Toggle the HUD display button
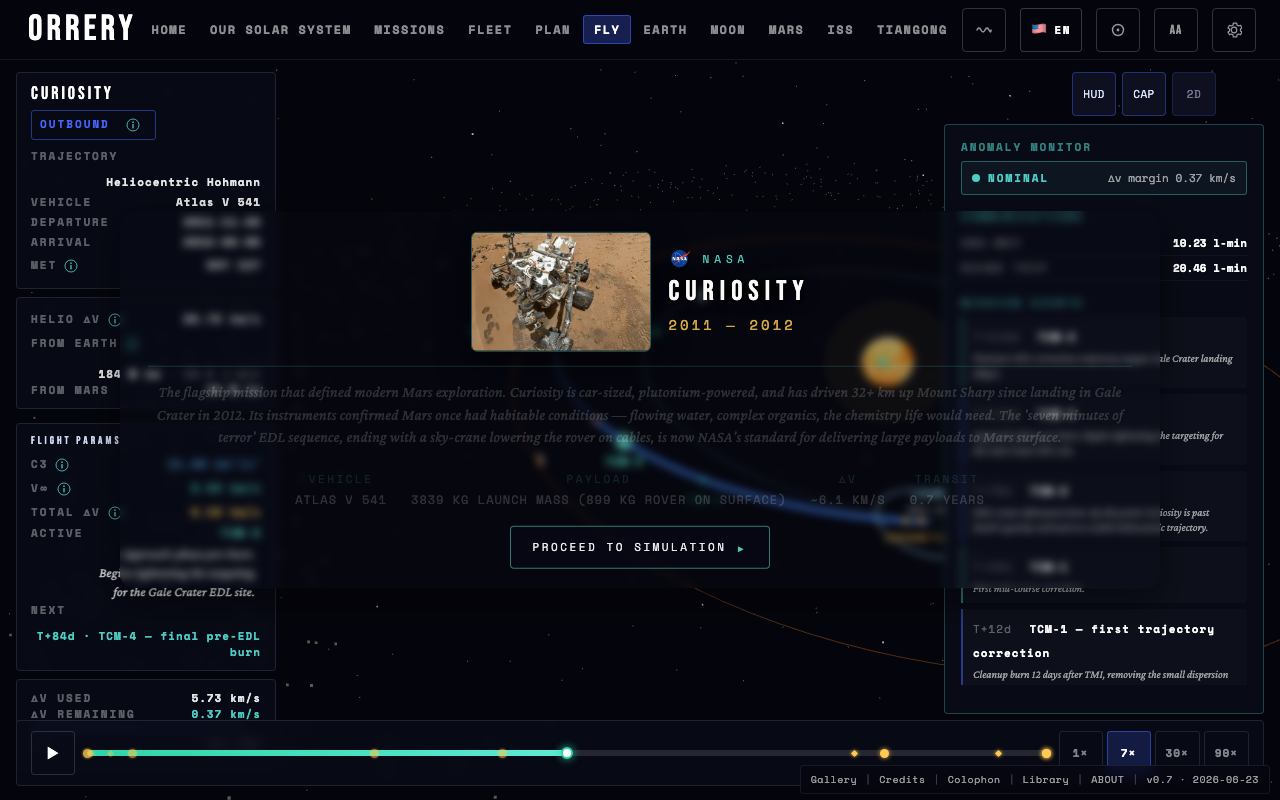 click(x=1094, y=94)
